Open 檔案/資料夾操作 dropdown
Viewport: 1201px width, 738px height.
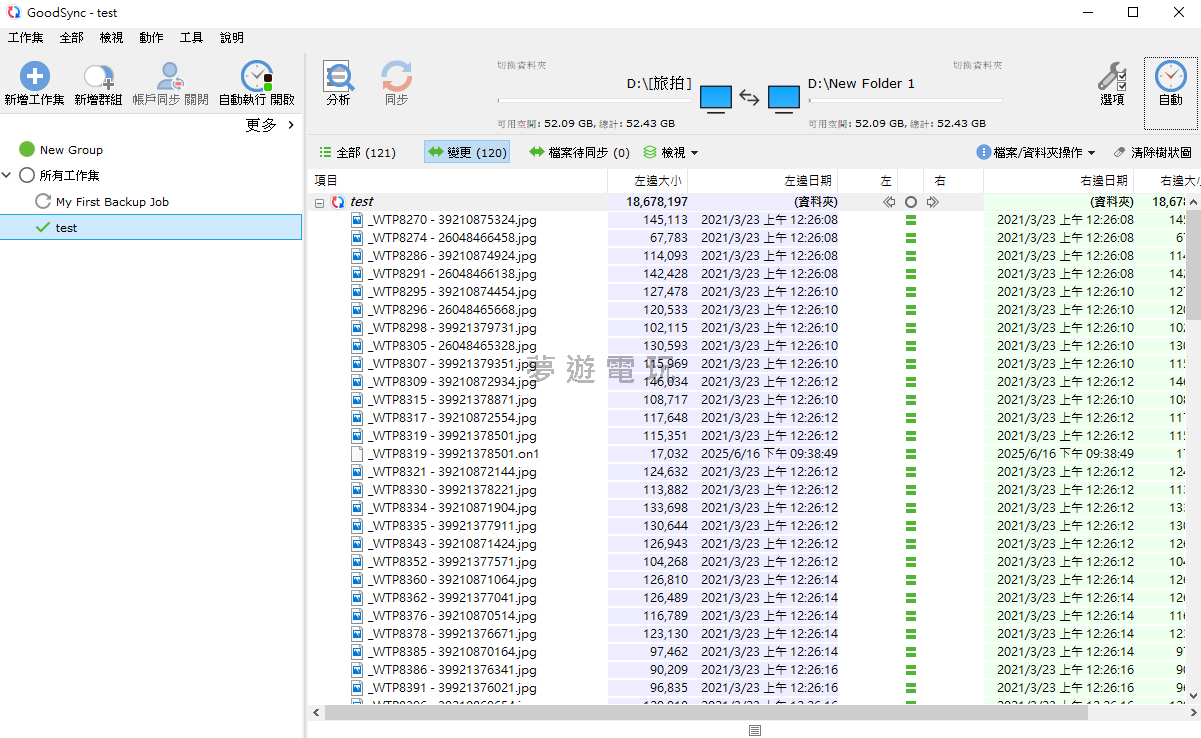tap(1036, 153)
